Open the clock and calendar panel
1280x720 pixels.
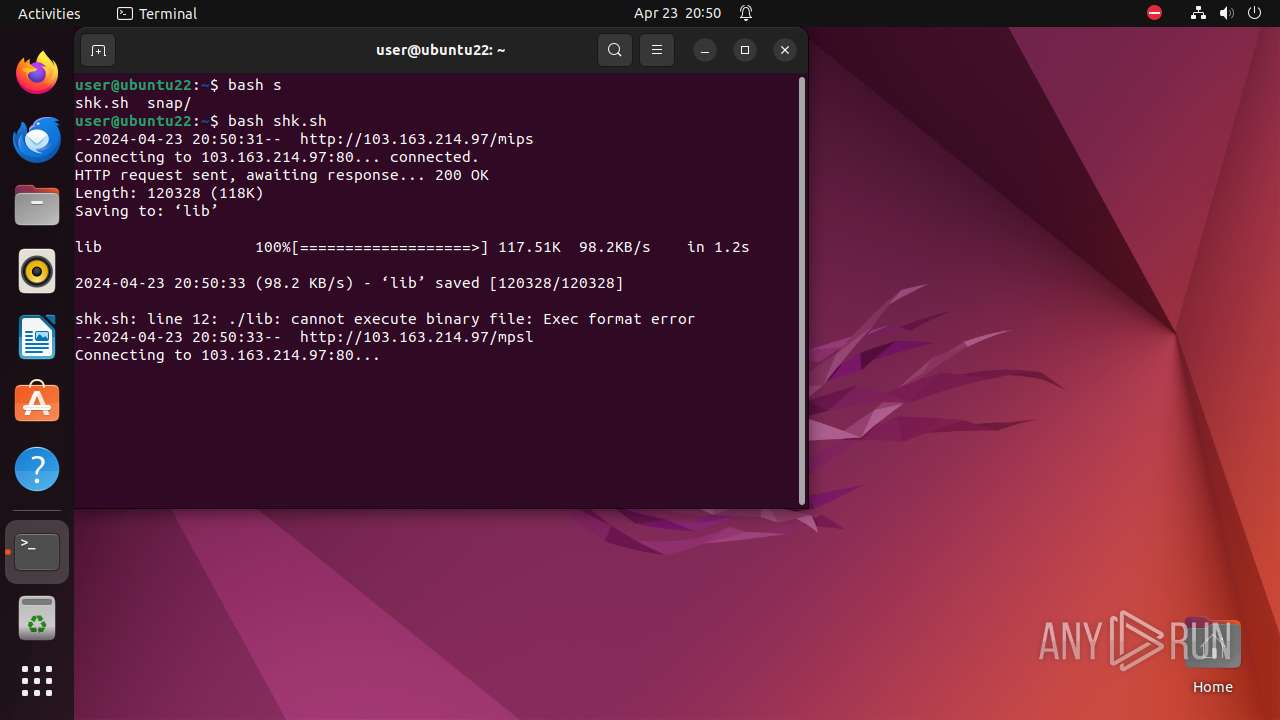(677, 13)
